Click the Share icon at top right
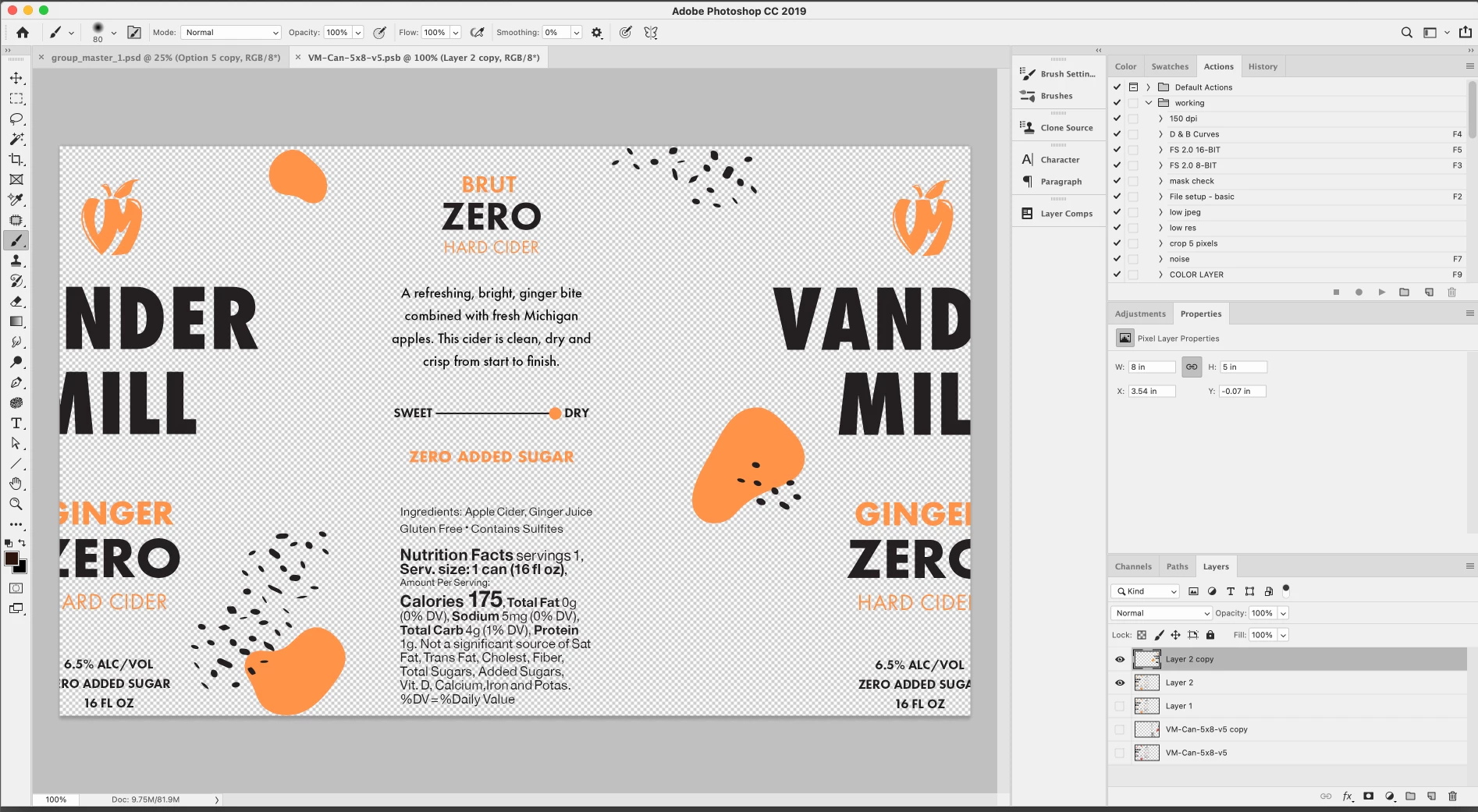Screen dimensions: 1478x812 click(1466, 32)
